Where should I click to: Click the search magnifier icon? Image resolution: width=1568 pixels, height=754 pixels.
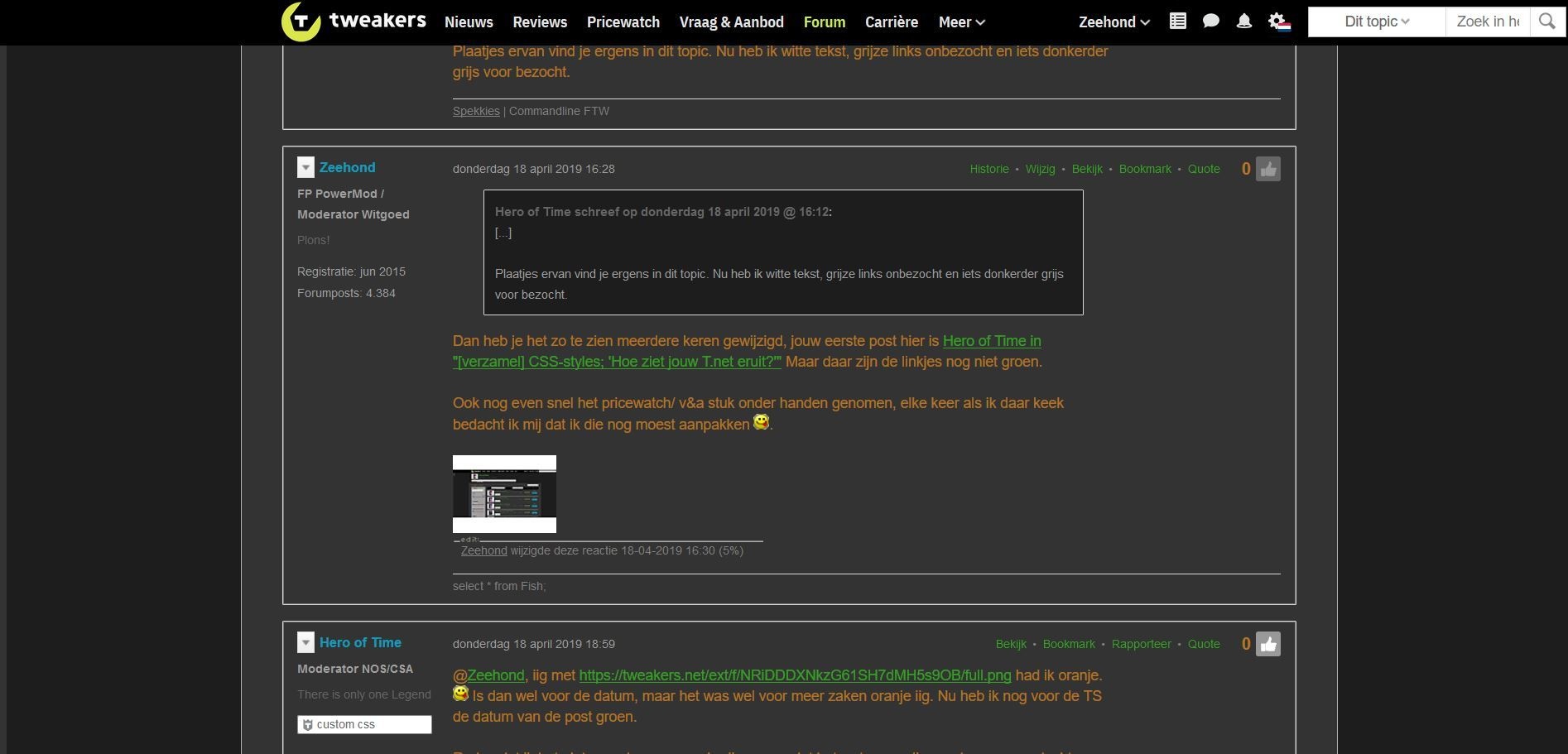[1546, 22]
